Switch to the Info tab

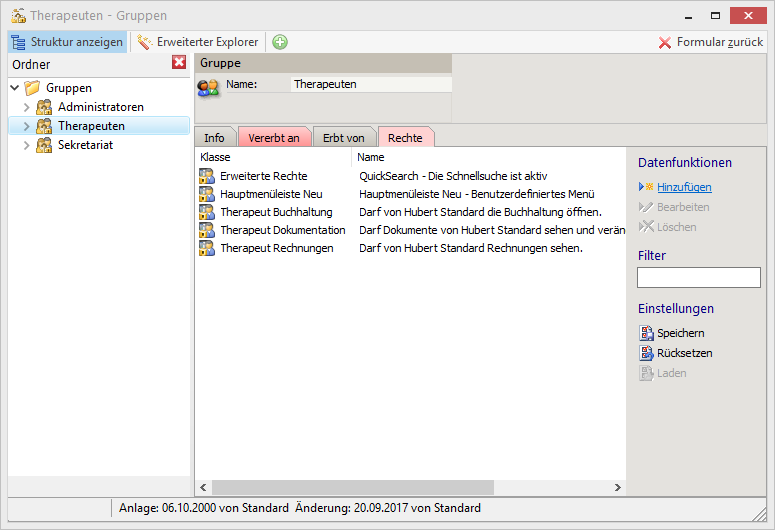[x=214, y=137]
